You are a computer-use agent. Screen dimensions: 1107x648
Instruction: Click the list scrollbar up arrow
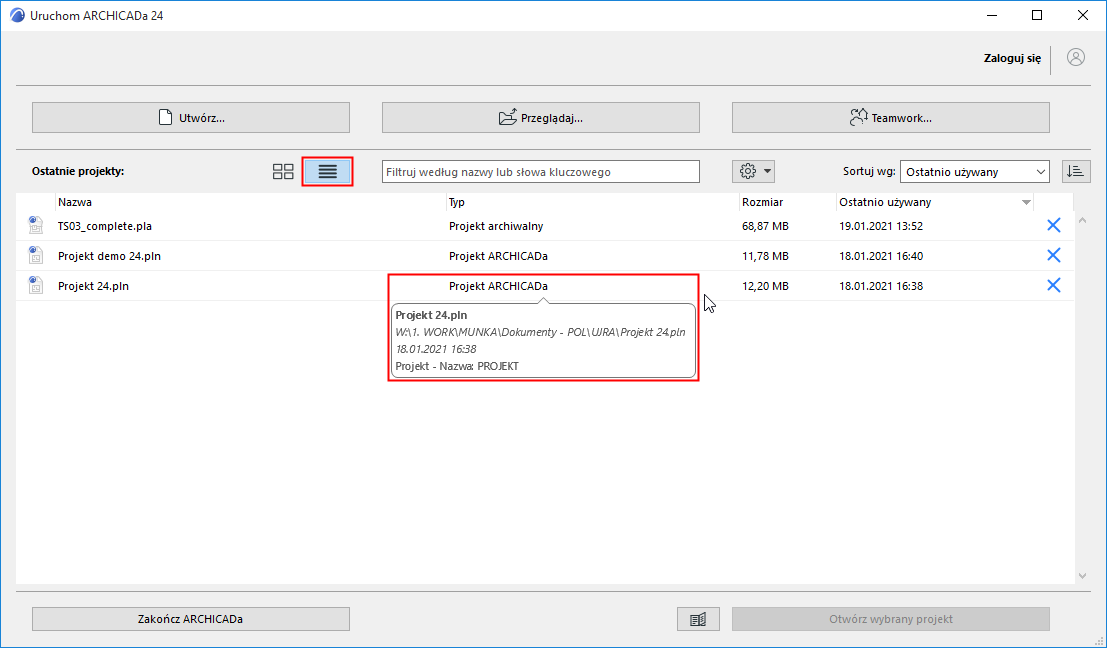(x=1082, y=221)
